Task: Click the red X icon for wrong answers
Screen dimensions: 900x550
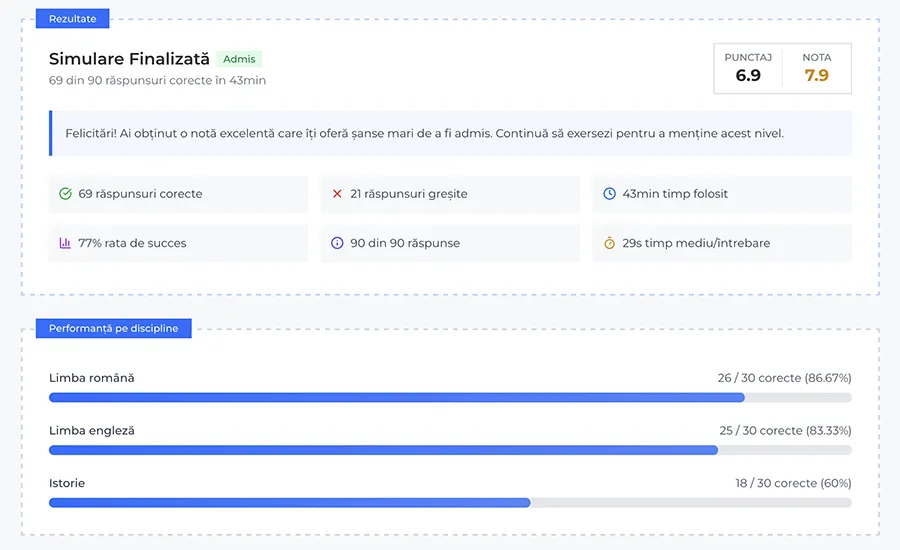Action: [x=338, y=193]
